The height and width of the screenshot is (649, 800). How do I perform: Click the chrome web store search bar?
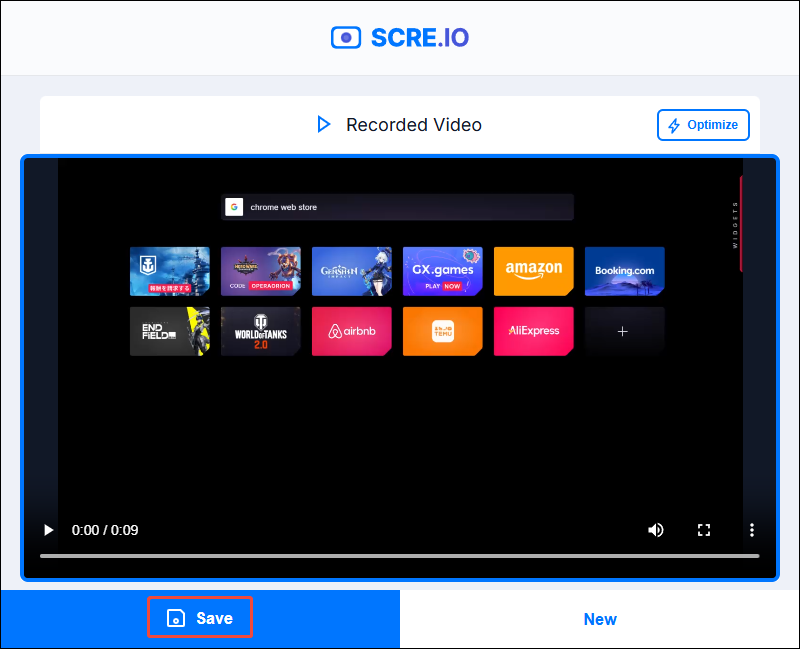(400, 207)
